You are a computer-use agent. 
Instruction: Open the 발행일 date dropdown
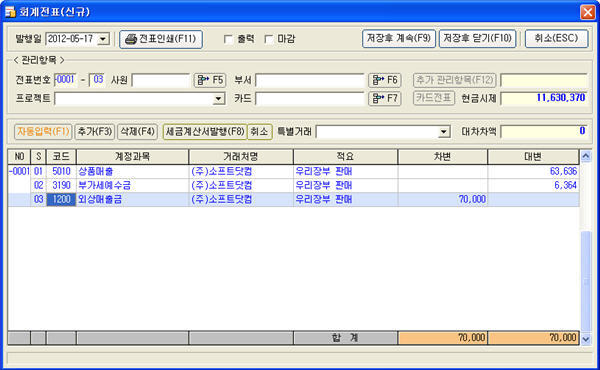click(103, 39)
